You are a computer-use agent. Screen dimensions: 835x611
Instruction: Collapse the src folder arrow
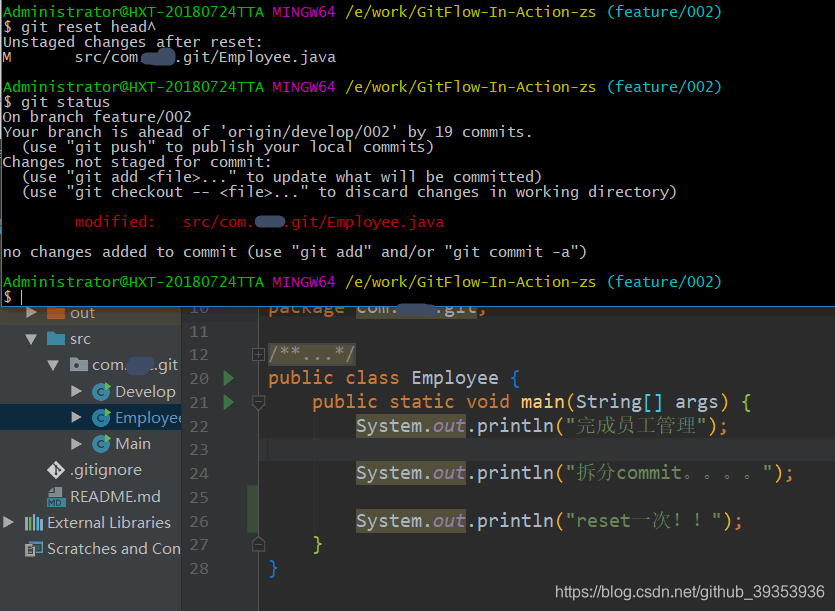[31, 339]
